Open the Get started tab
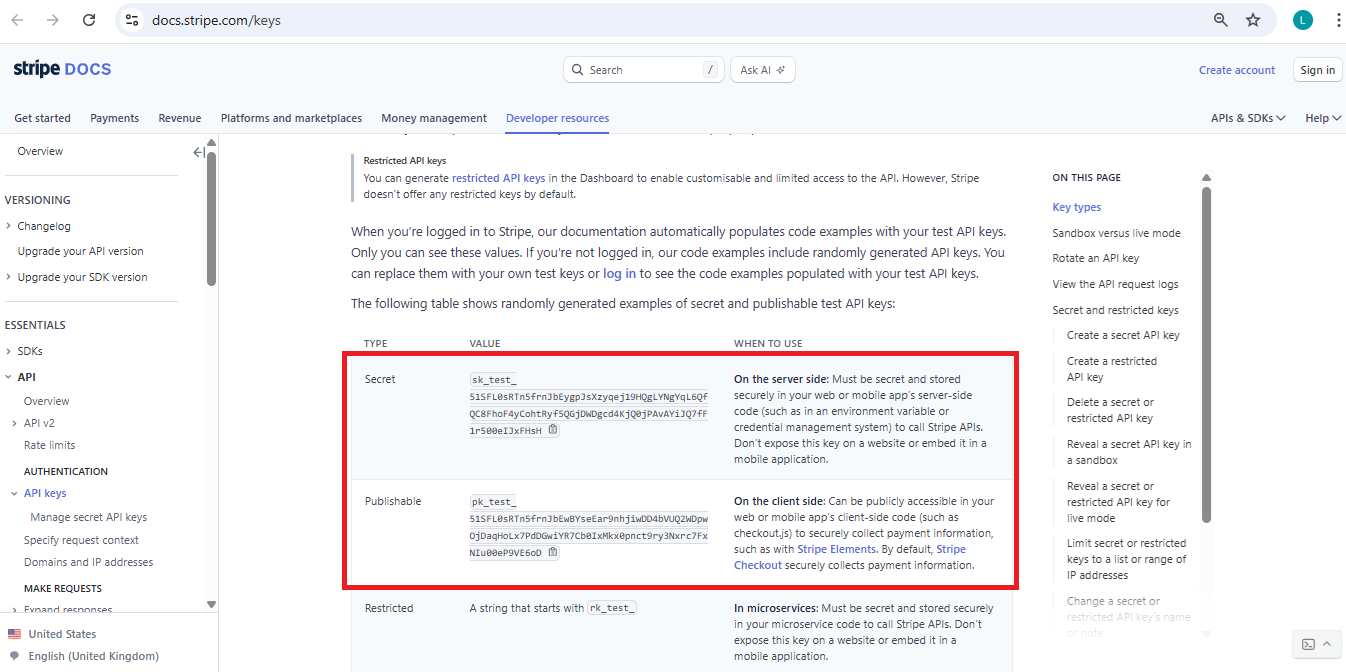The height and width of the screenshot is (672, 1346). [x=42, y=118]
